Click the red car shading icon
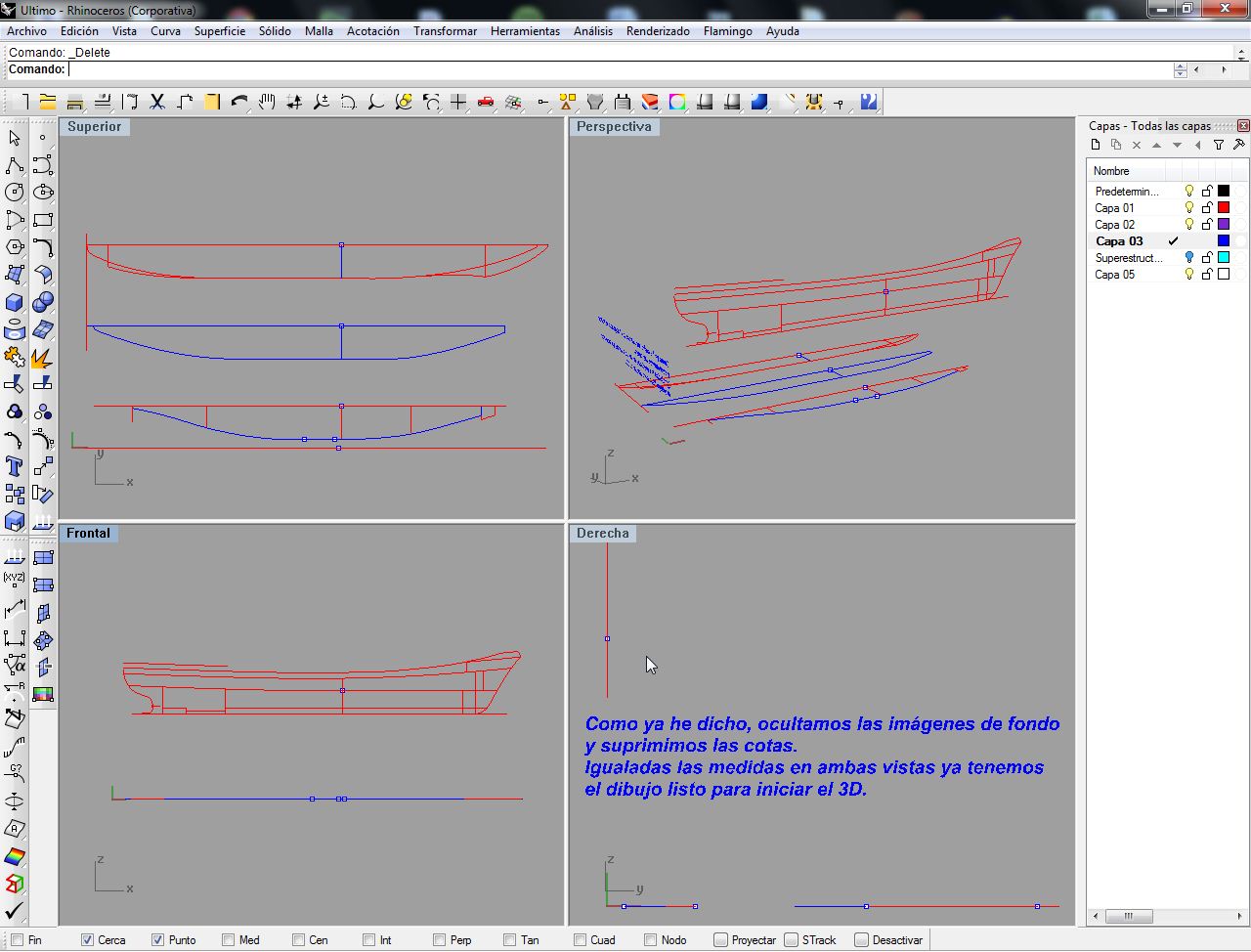This screenshot has height=952, width=1251. pyautogui.click(x=486, y=102)
